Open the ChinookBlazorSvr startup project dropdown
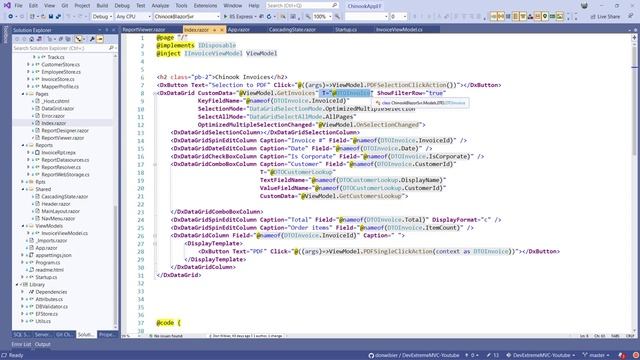This screenshot has width=640, height=360. (x=187, y=16)
